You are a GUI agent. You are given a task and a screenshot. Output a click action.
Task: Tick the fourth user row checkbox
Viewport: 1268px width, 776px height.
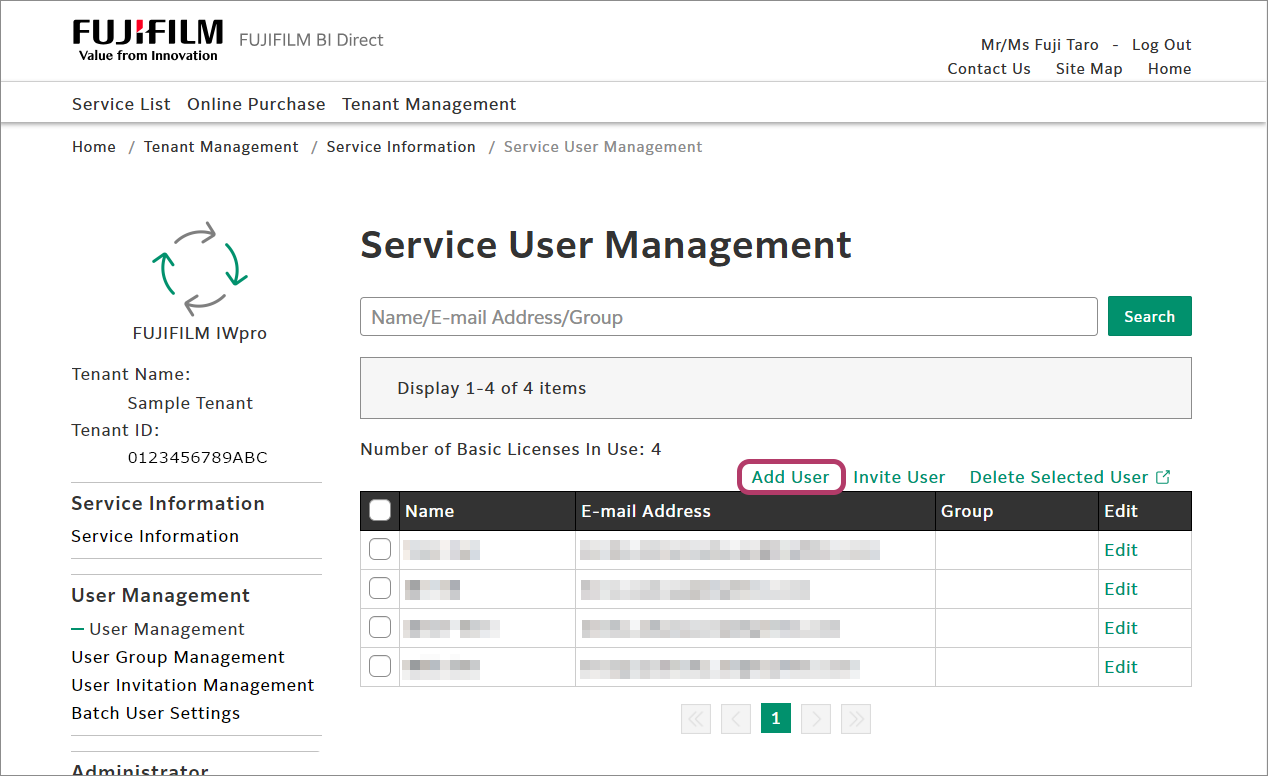[x=380, y=667]
